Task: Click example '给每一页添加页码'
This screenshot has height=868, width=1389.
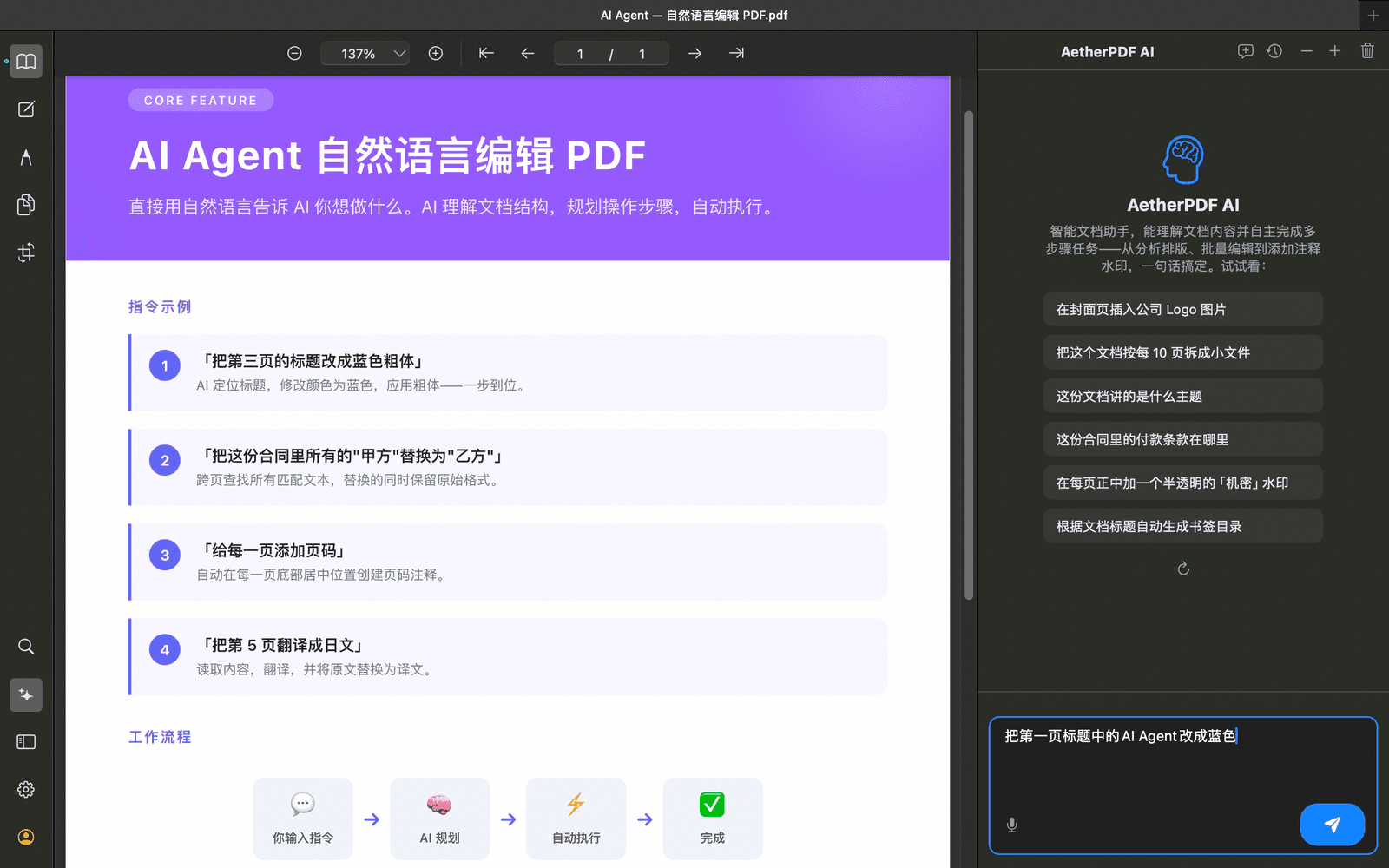Action: coord(508,562)
